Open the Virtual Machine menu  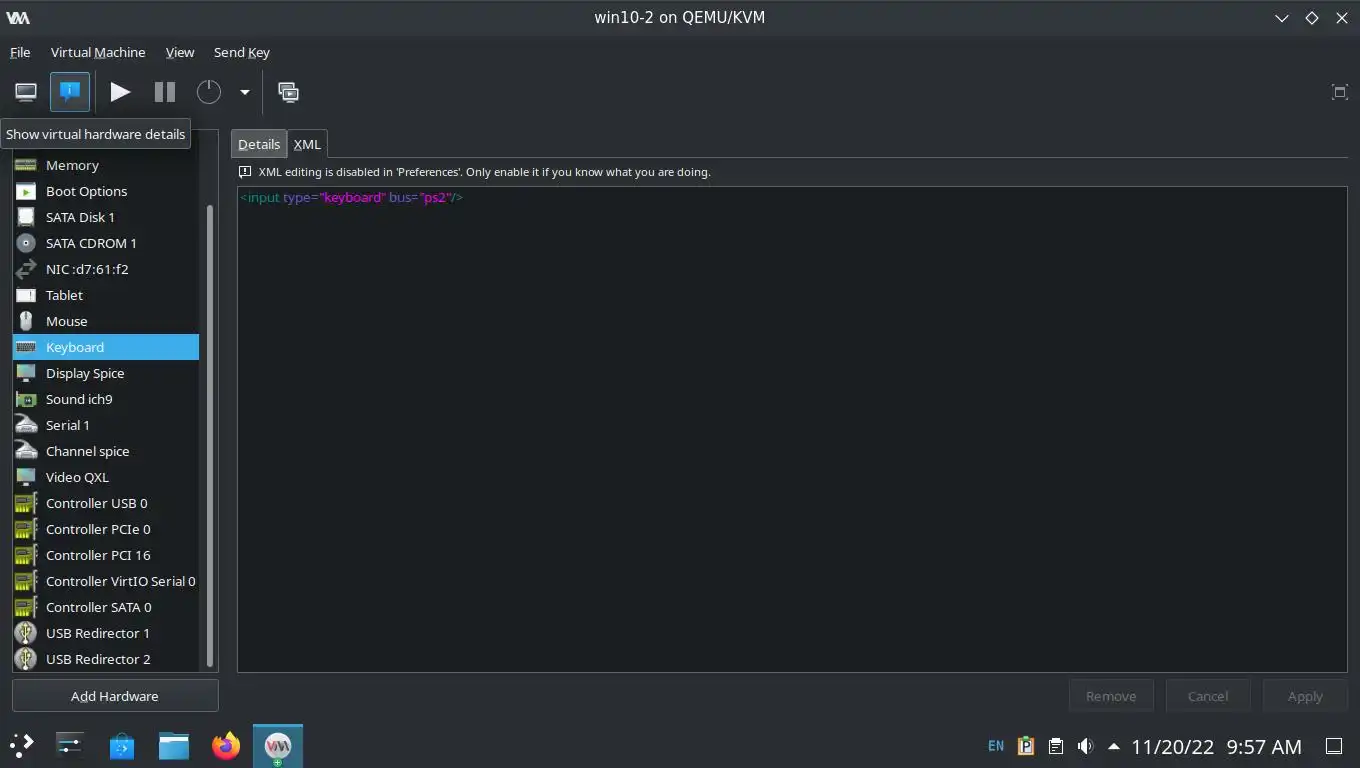click(x=98, y=52)
